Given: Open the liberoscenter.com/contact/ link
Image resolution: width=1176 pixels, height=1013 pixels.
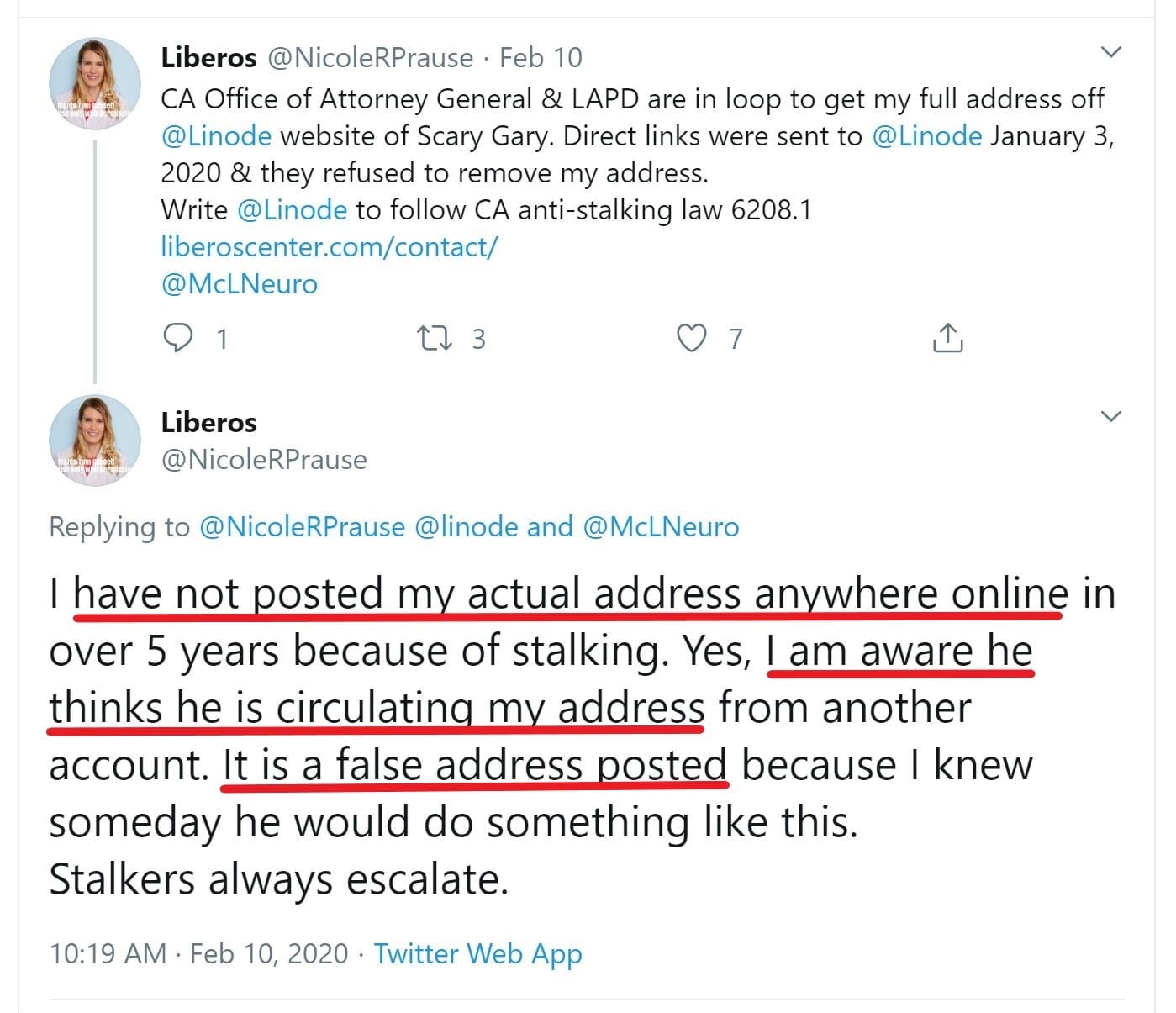Looking at the screenshot, I should pos(329,246).
